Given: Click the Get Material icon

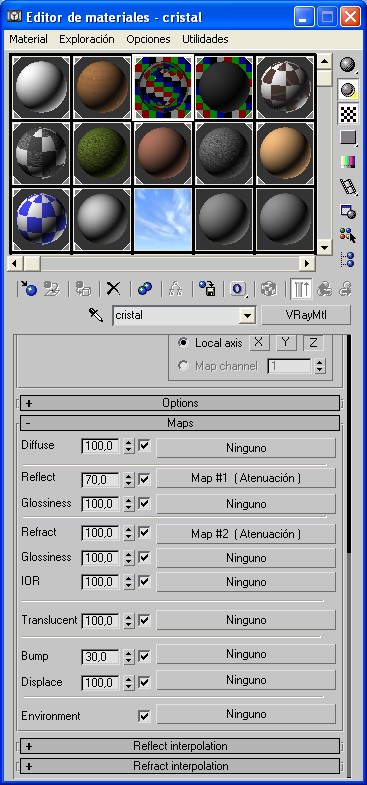Looking at the screenshot, I should pos(28,289).
